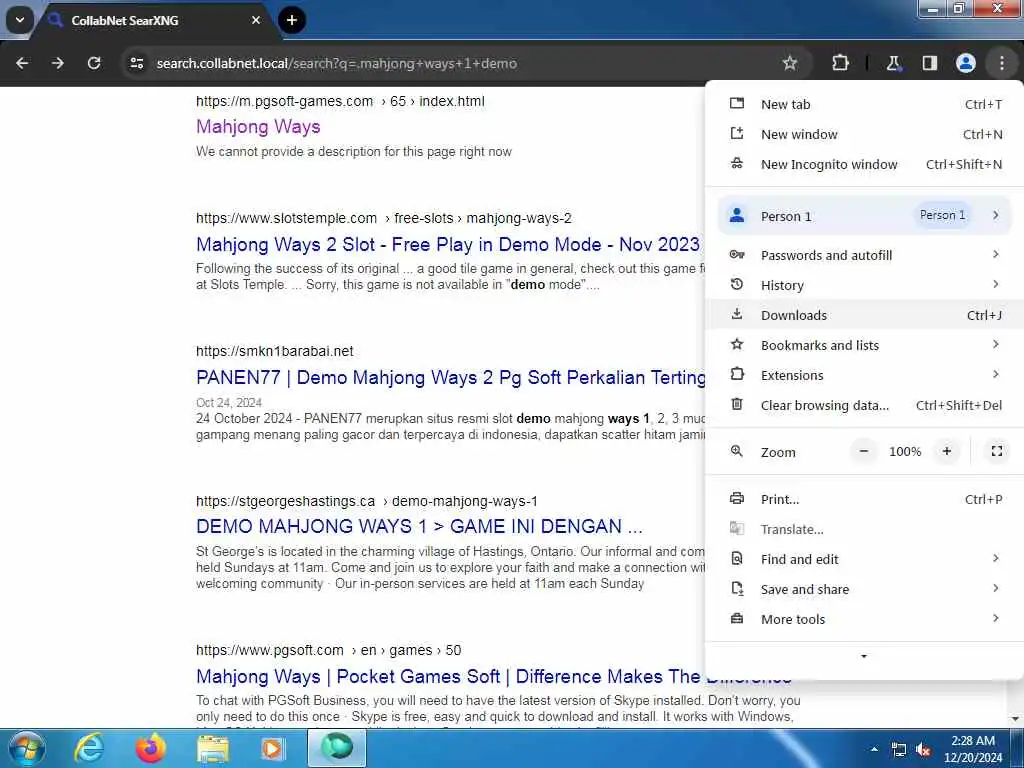Close the CollabNet SearXNG tab
The width and height of the screenshot is (1024, 768).
(256, 20)
